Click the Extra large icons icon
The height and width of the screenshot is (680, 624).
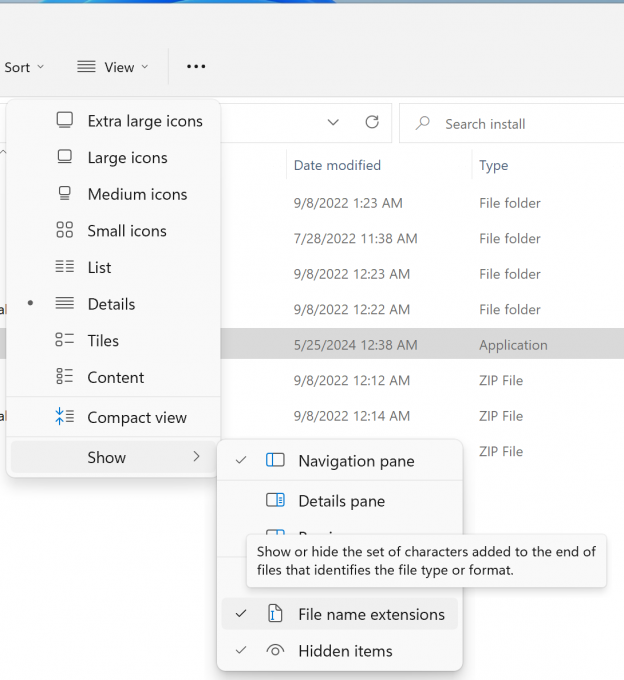pyautogui.click(x=65, y=120)
